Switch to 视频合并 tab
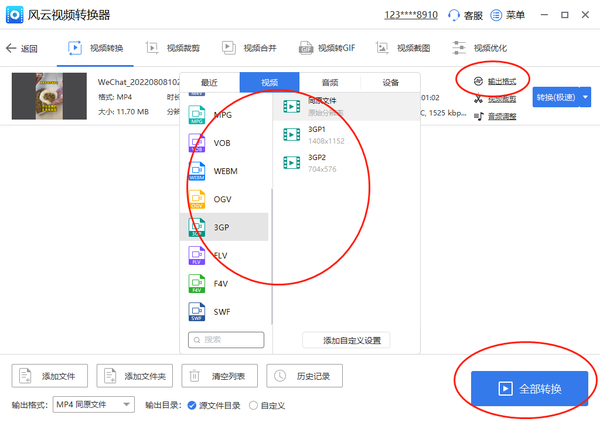This screenshot has height=422, width=600. coord(249,48)
